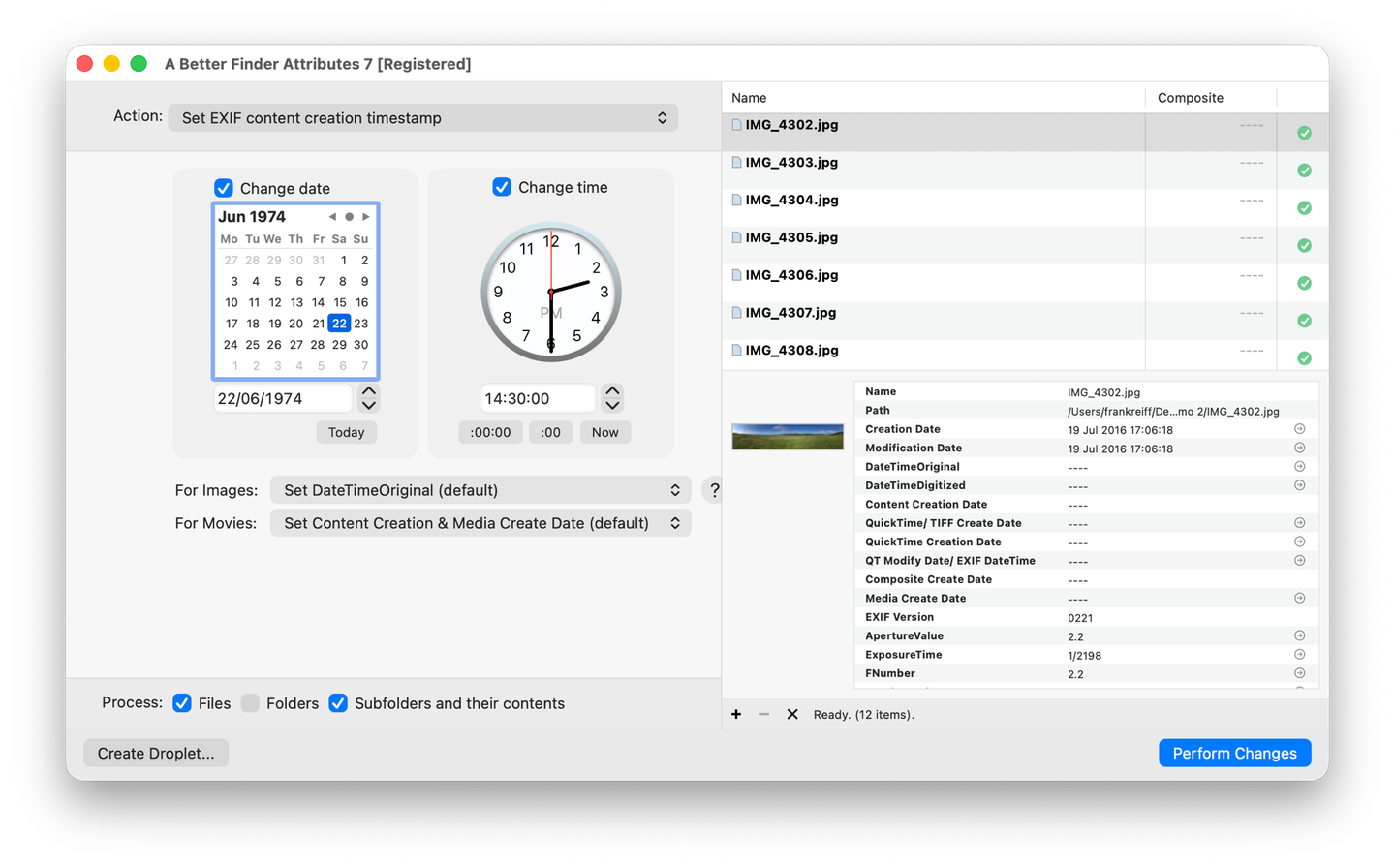Image resolution: width=1395 pixels, height=868 pixels.
Task: Reset seconds with the :00 button
Action: (x=550, y=432)
